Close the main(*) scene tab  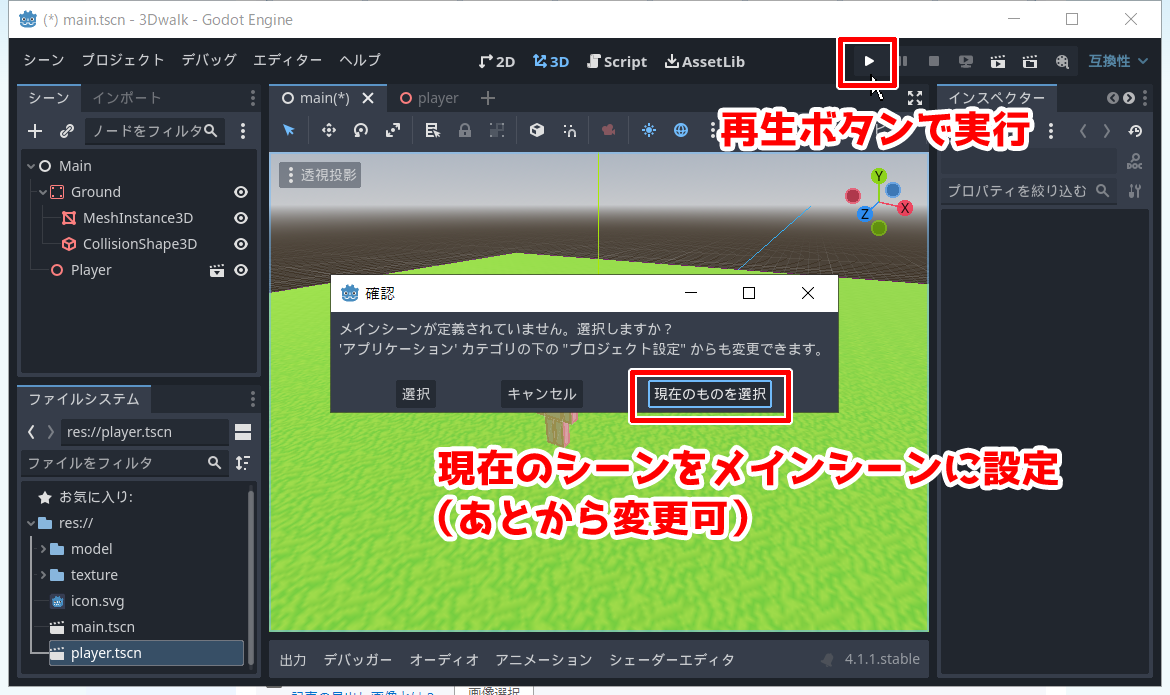click(x=368, y=98)
